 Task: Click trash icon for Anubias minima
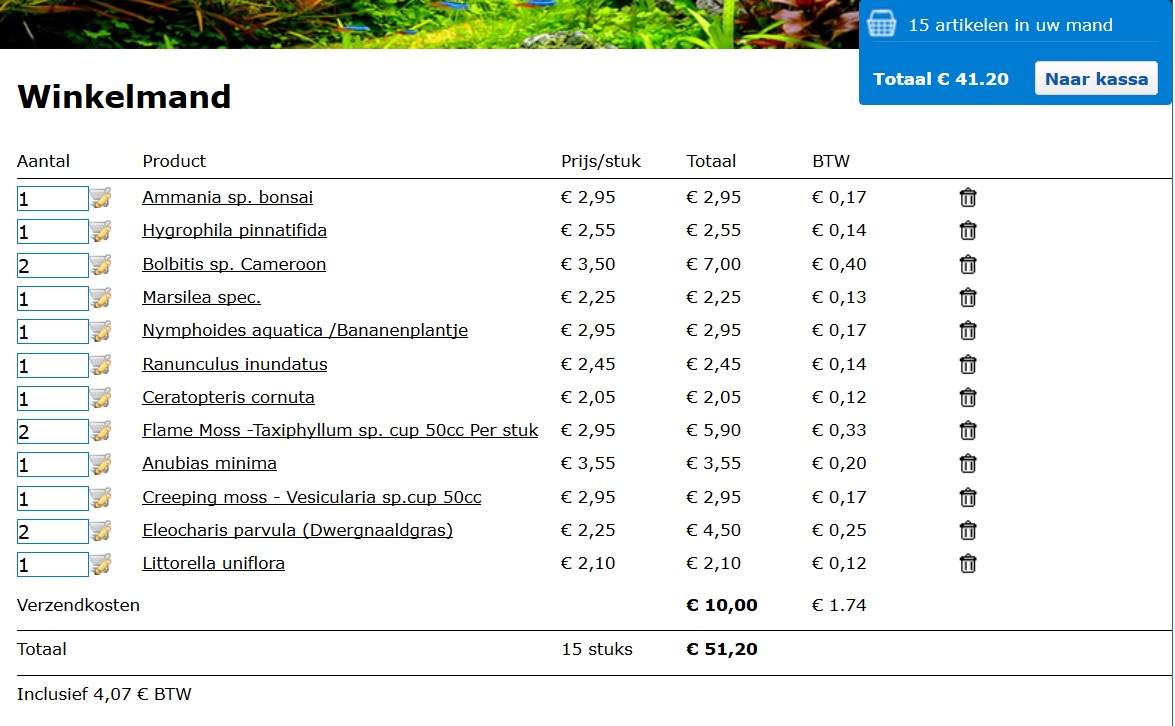point(967,464)
